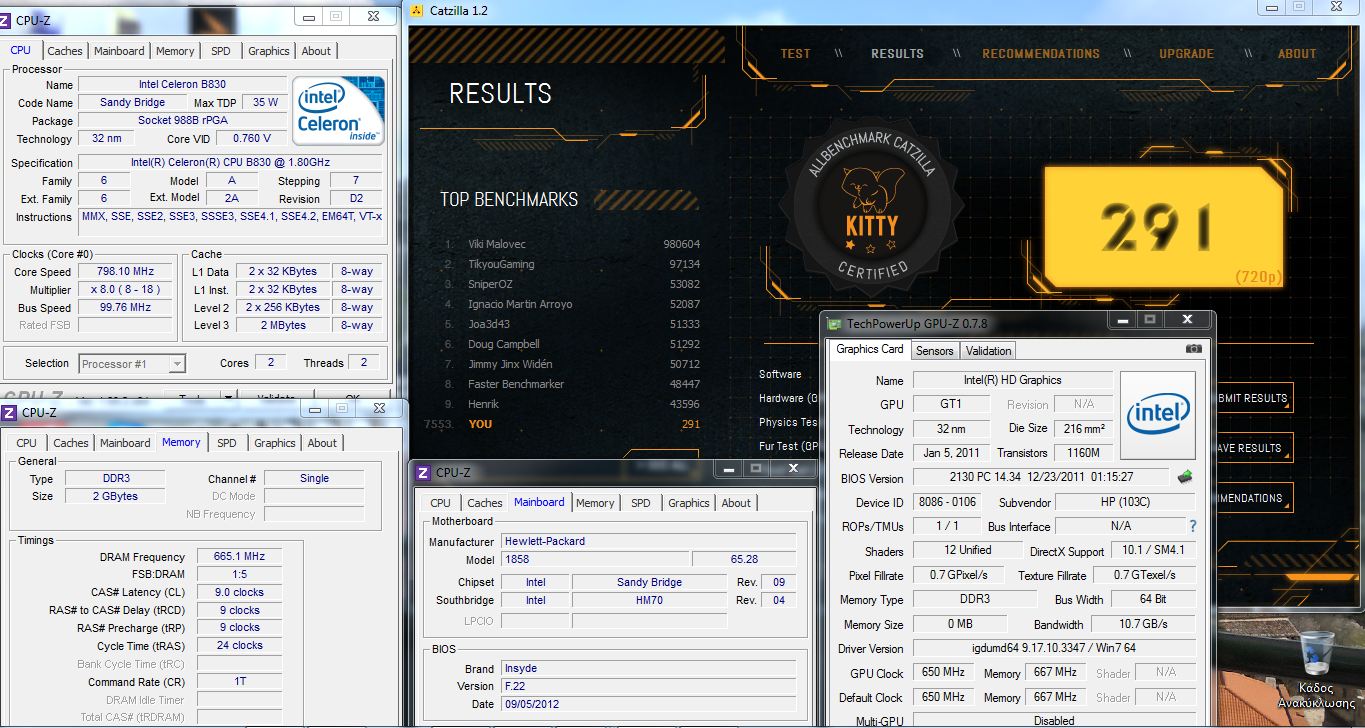Screen dimensions: 1365x728
Task: Open Memory tab in top CPU-Z window
Action: click(x=175, y=51)
